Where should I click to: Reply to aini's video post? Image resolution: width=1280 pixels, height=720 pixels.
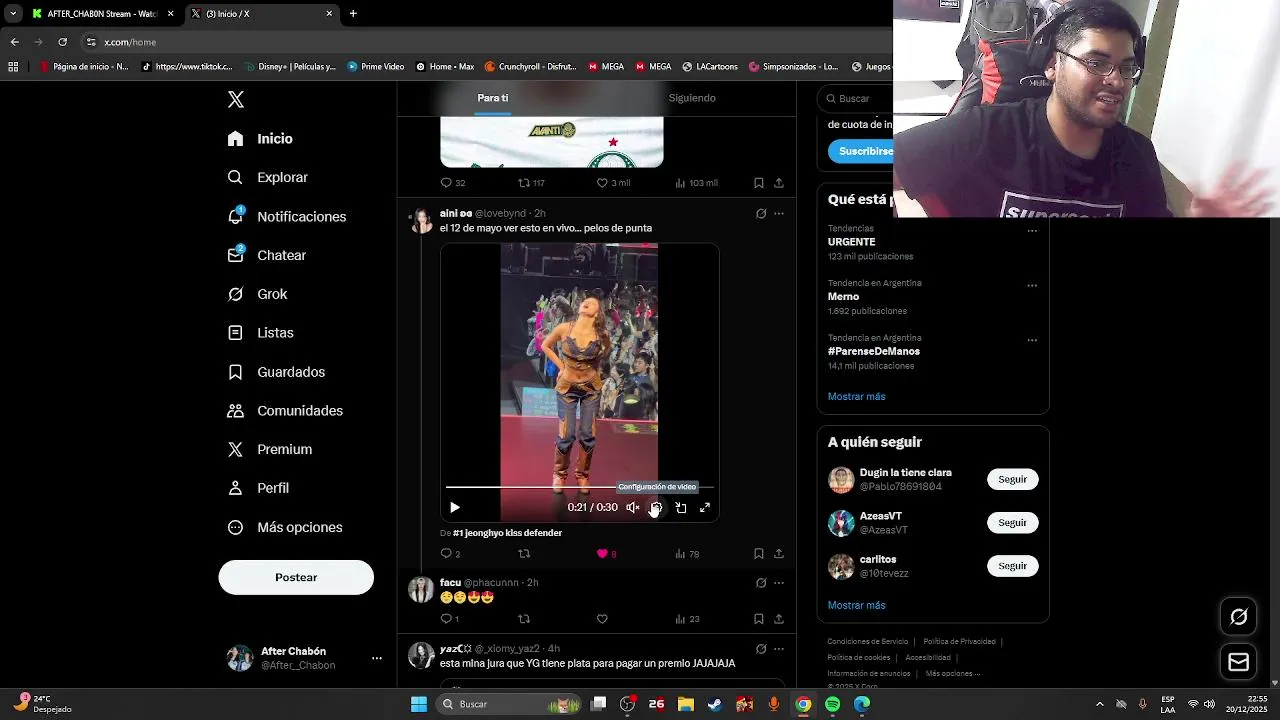[447, 554]
